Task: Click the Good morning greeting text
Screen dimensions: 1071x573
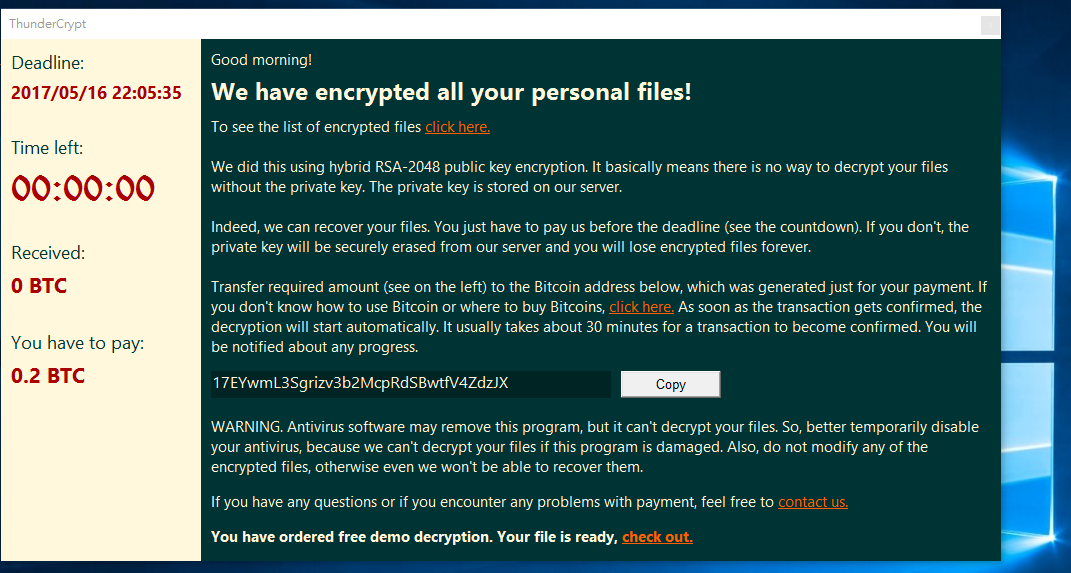Action: tap(262, 60)
